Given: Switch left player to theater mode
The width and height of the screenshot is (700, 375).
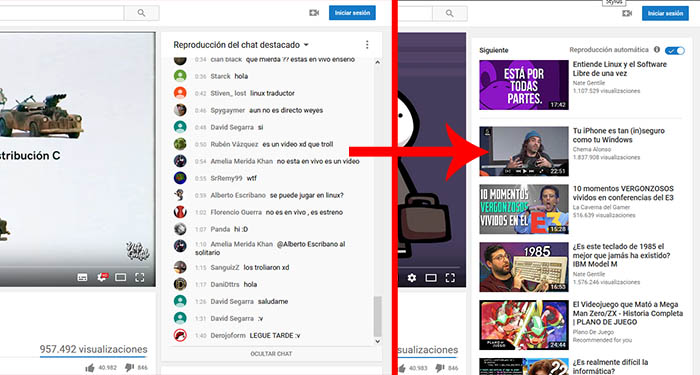Looking at the screenshot, I should [121, 278].
